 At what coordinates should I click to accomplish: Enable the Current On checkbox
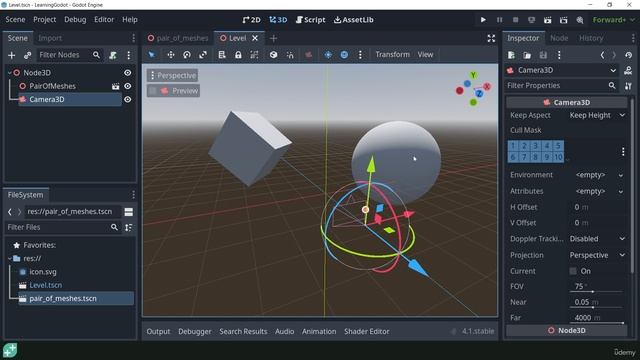[573, 271]
